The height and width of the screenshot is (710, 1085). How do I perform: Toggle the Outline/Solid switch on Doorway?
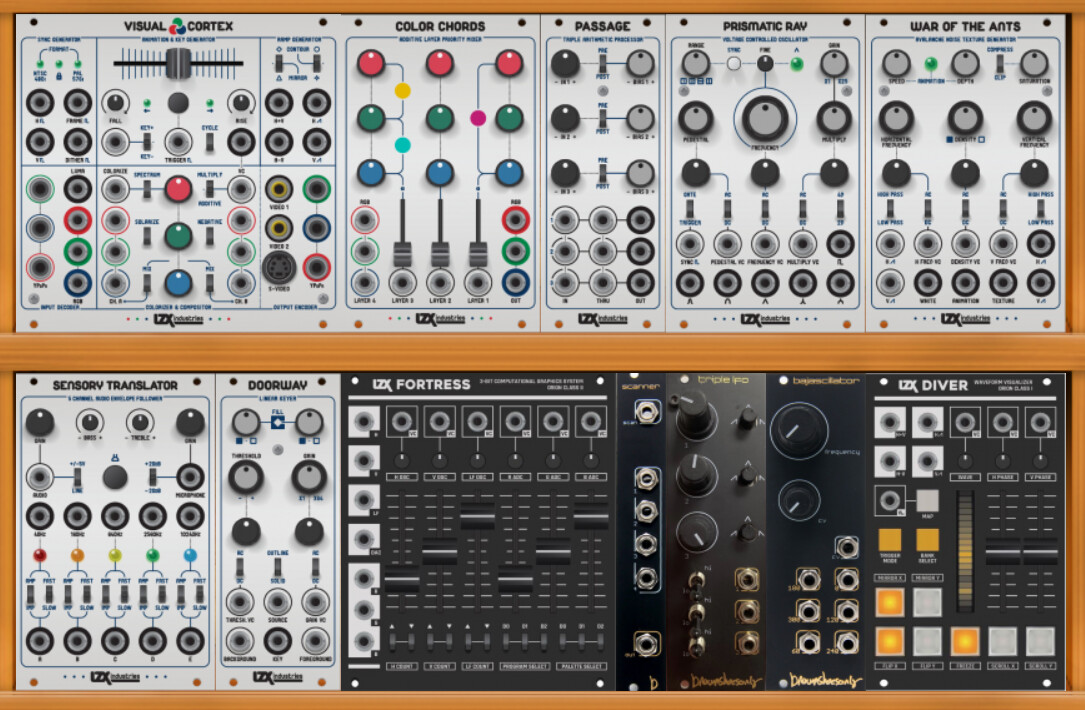coord(277,568)
